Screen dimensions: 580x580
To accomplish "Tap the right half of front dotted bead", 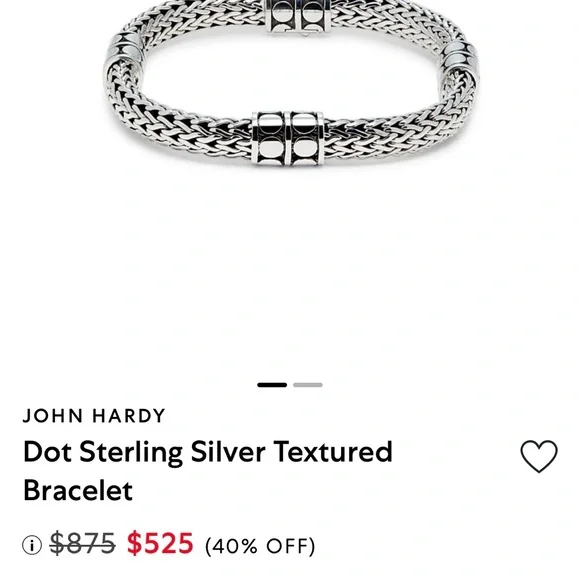I will point(306,138).
